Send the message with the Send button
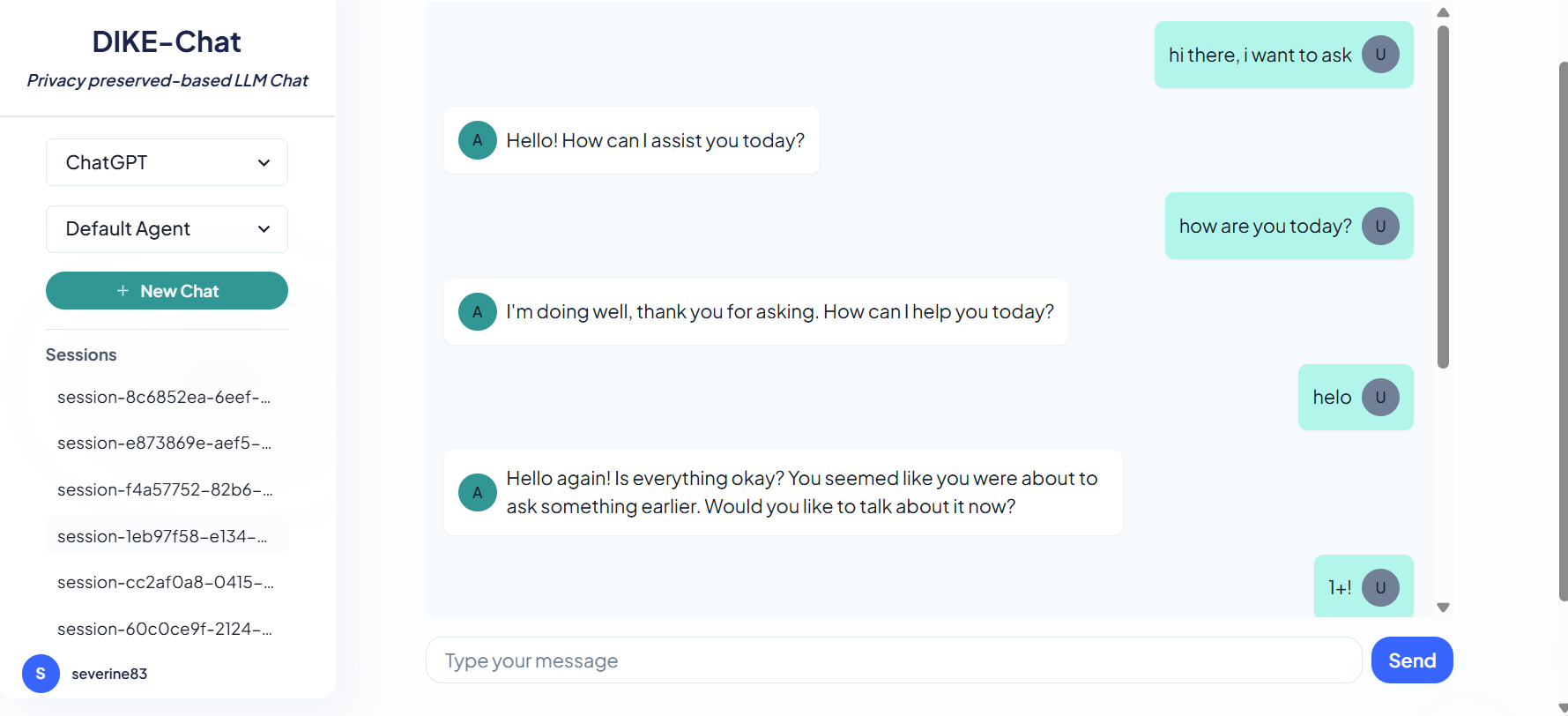Screen dimensions: 1568x716 (x=1411, y=660)
